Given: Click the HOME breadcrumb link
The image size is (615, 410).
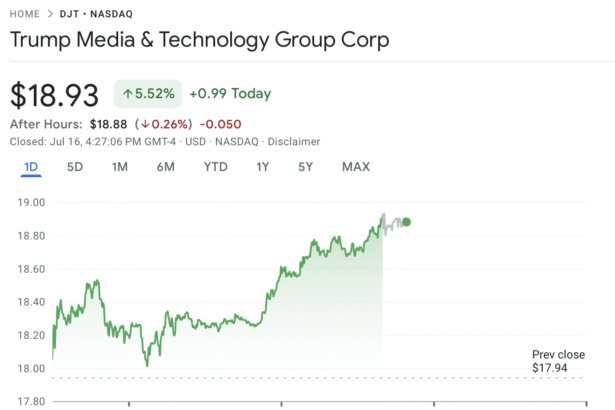Looking at the screenshot, I should 26,13.
